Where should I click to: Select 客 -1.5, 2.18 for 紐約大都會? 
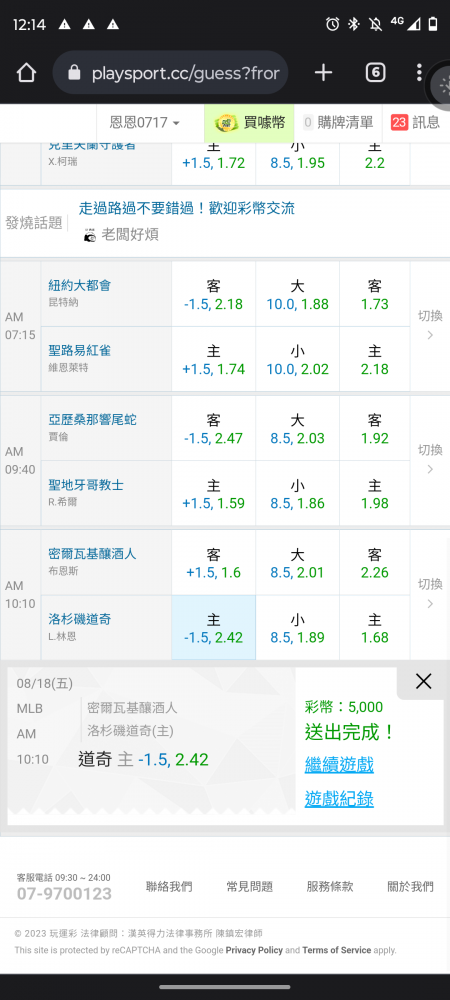click(214, 295)
